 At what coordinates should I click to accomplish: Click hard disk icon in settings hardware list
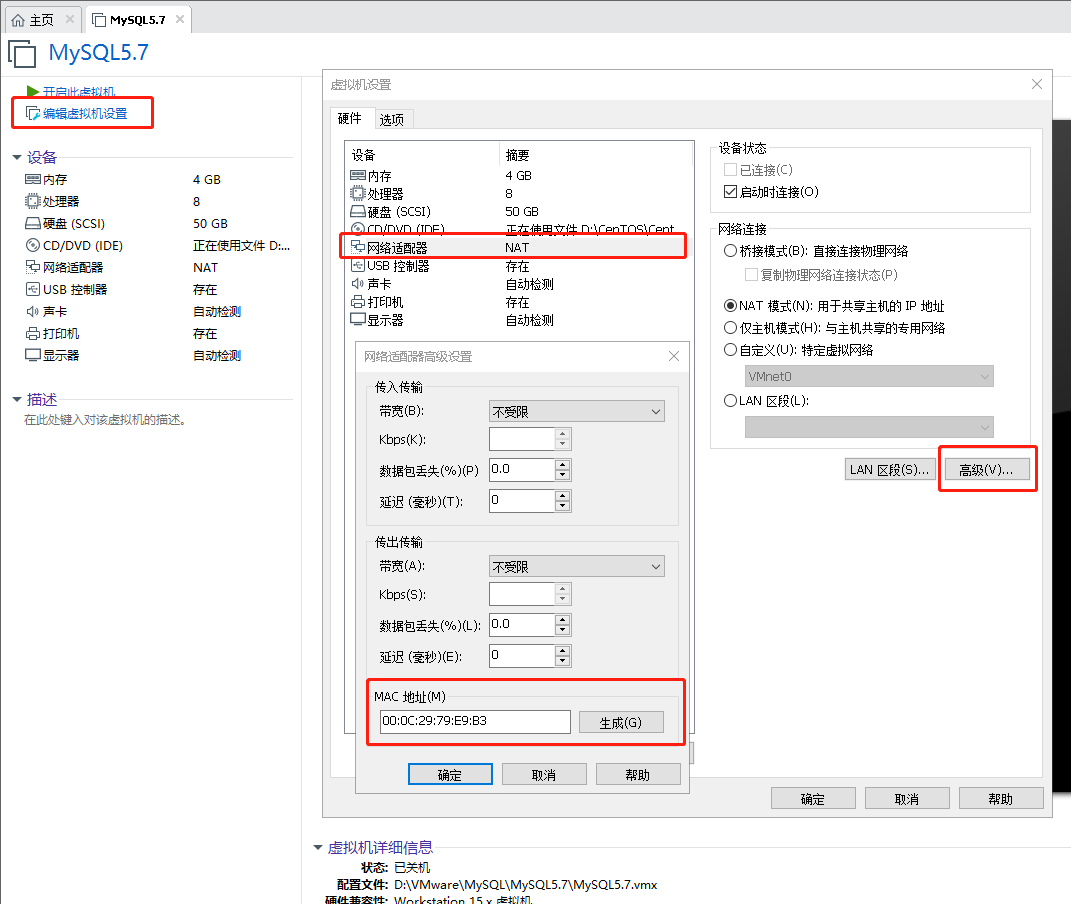point(358,212)
